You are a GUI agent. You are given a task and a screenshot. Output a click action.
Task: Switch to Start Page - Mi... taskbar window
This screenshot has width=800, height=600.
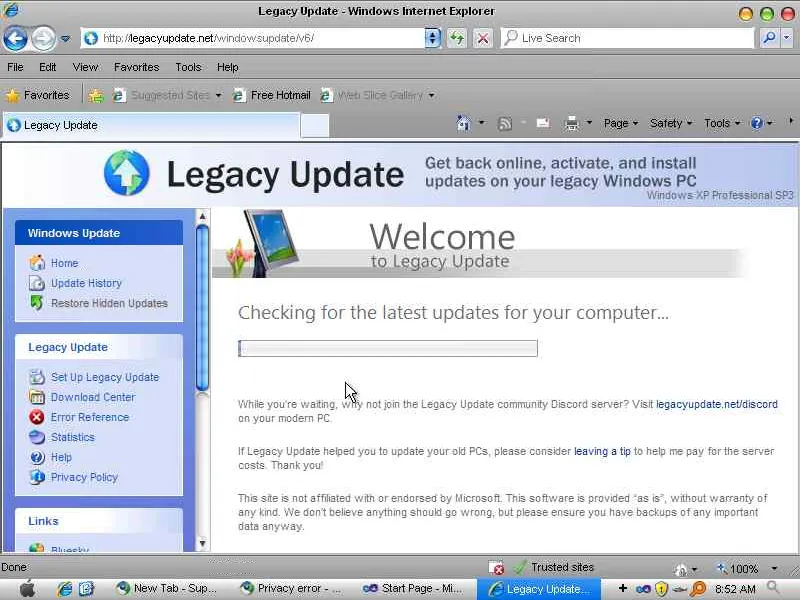click(x=413, y=589)
